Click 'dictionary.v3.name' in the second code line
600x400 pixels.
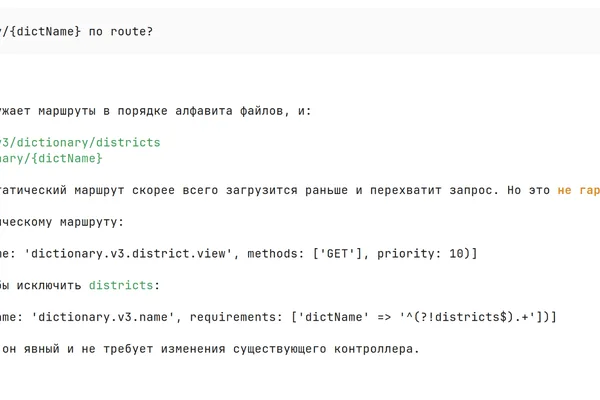coord(103,317)
